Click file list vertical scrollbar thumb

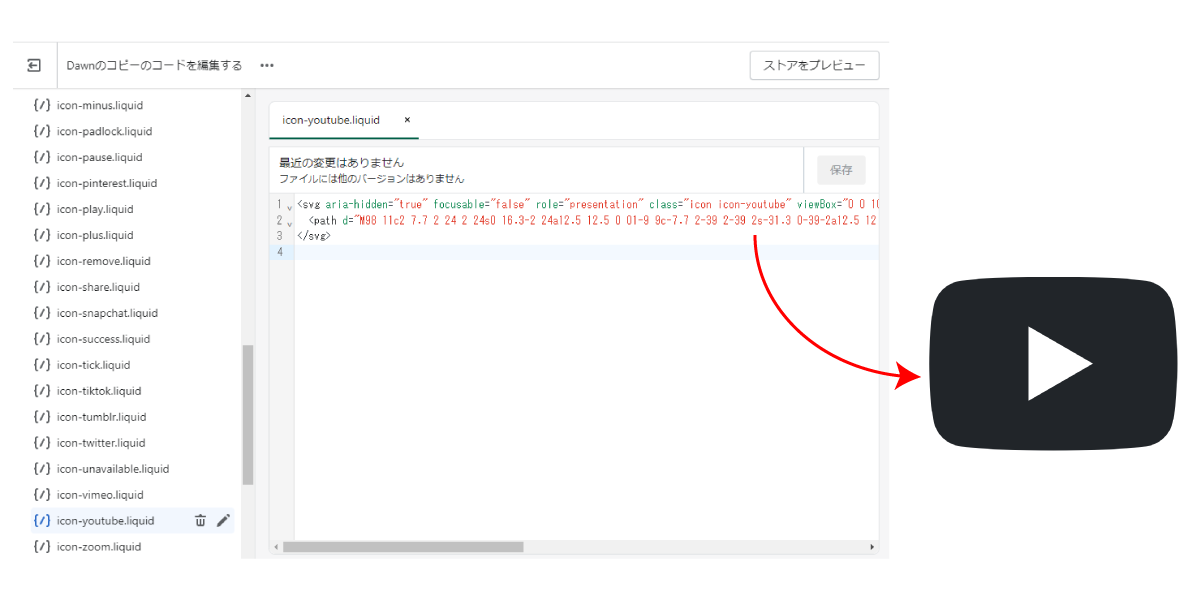pos(248,415)
